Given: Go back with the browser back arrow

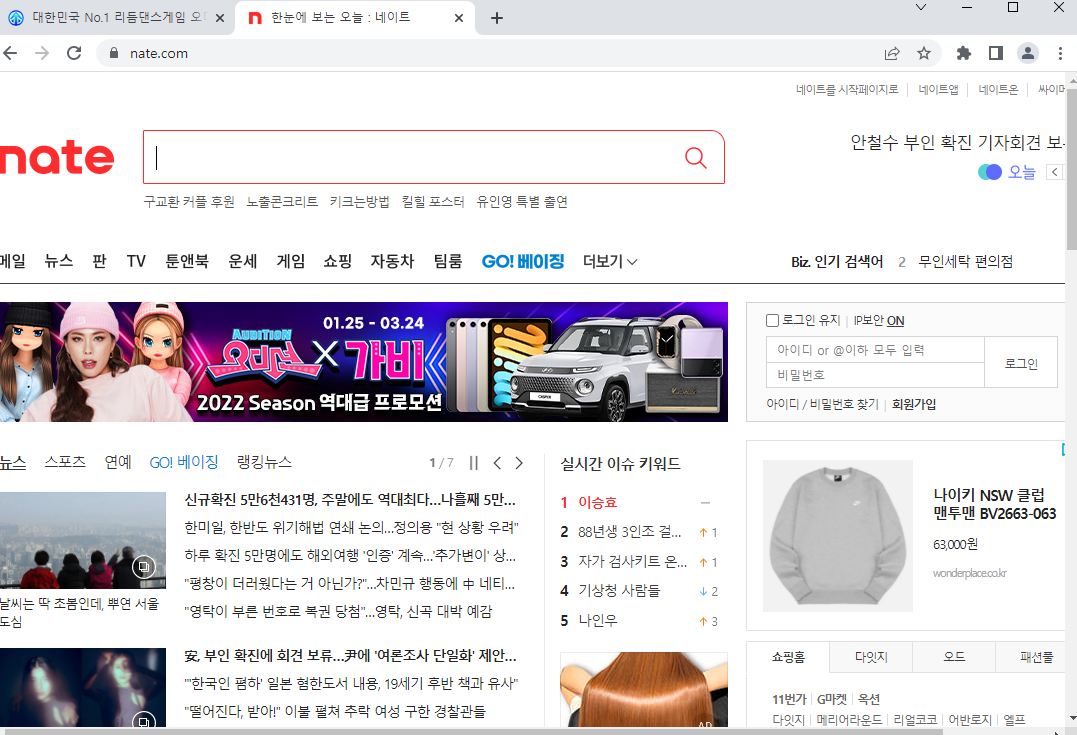Looking at the screenshot, I should (x=10, y=53).
